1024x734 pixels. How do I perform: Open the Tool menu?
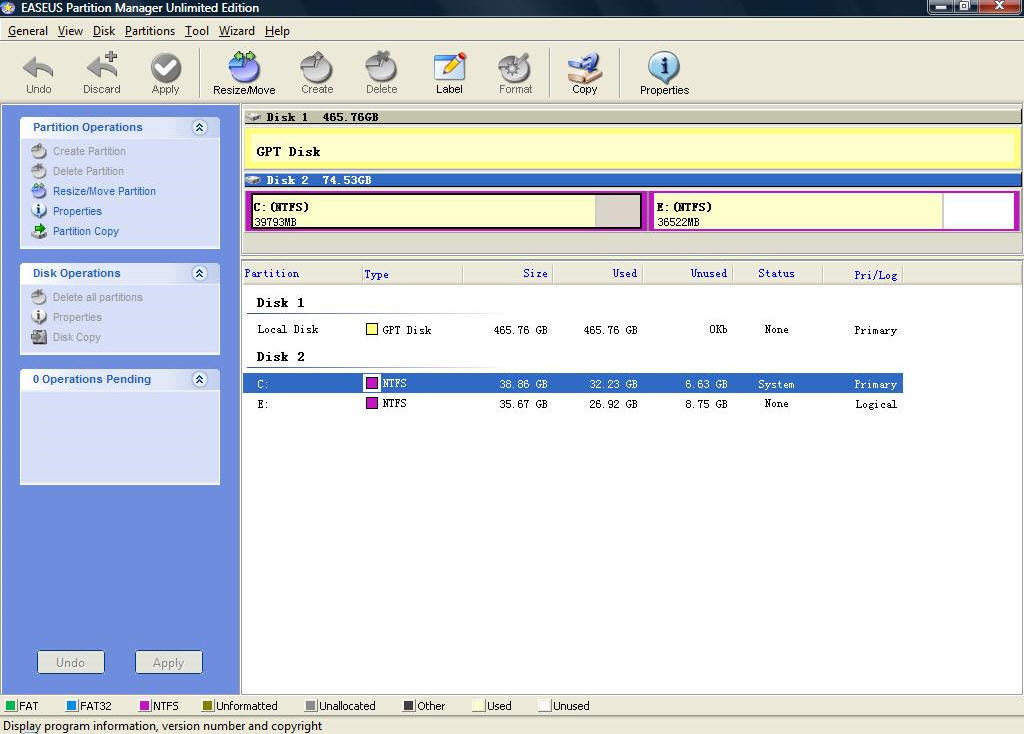pos(197,31)
